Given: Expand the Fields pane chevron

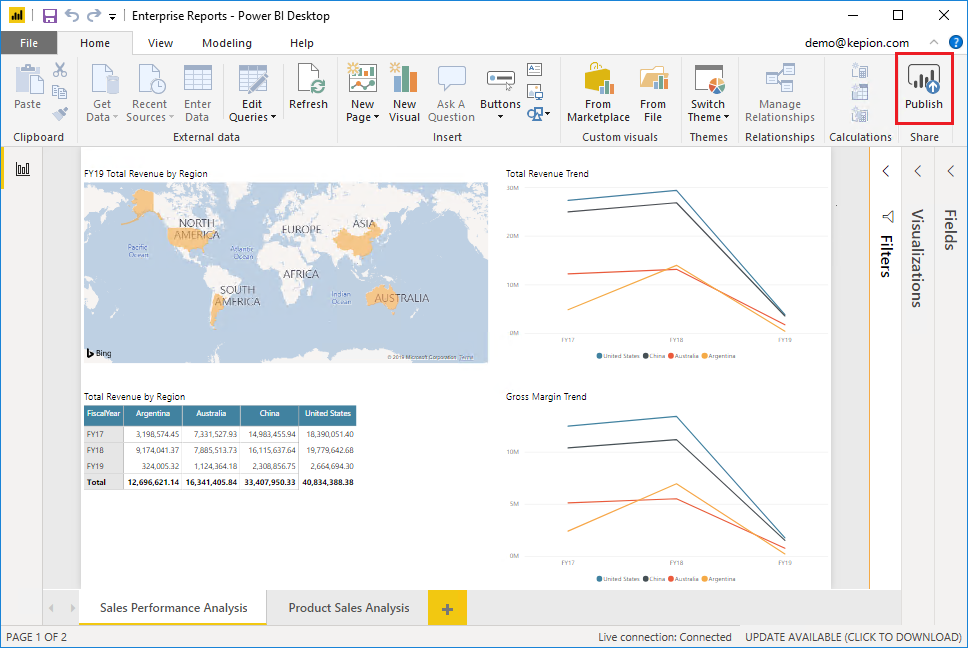Looking at the screenshot, I should [x=951, y=172].
